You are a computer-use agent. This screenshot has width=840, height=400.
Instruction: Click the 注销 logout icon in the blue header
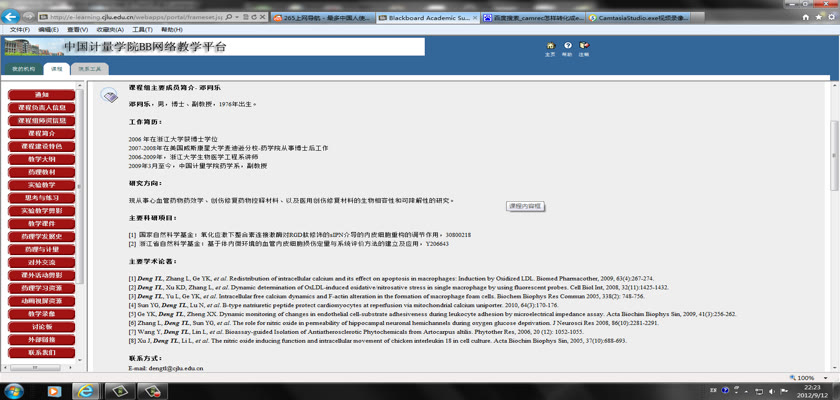[584, 47]
